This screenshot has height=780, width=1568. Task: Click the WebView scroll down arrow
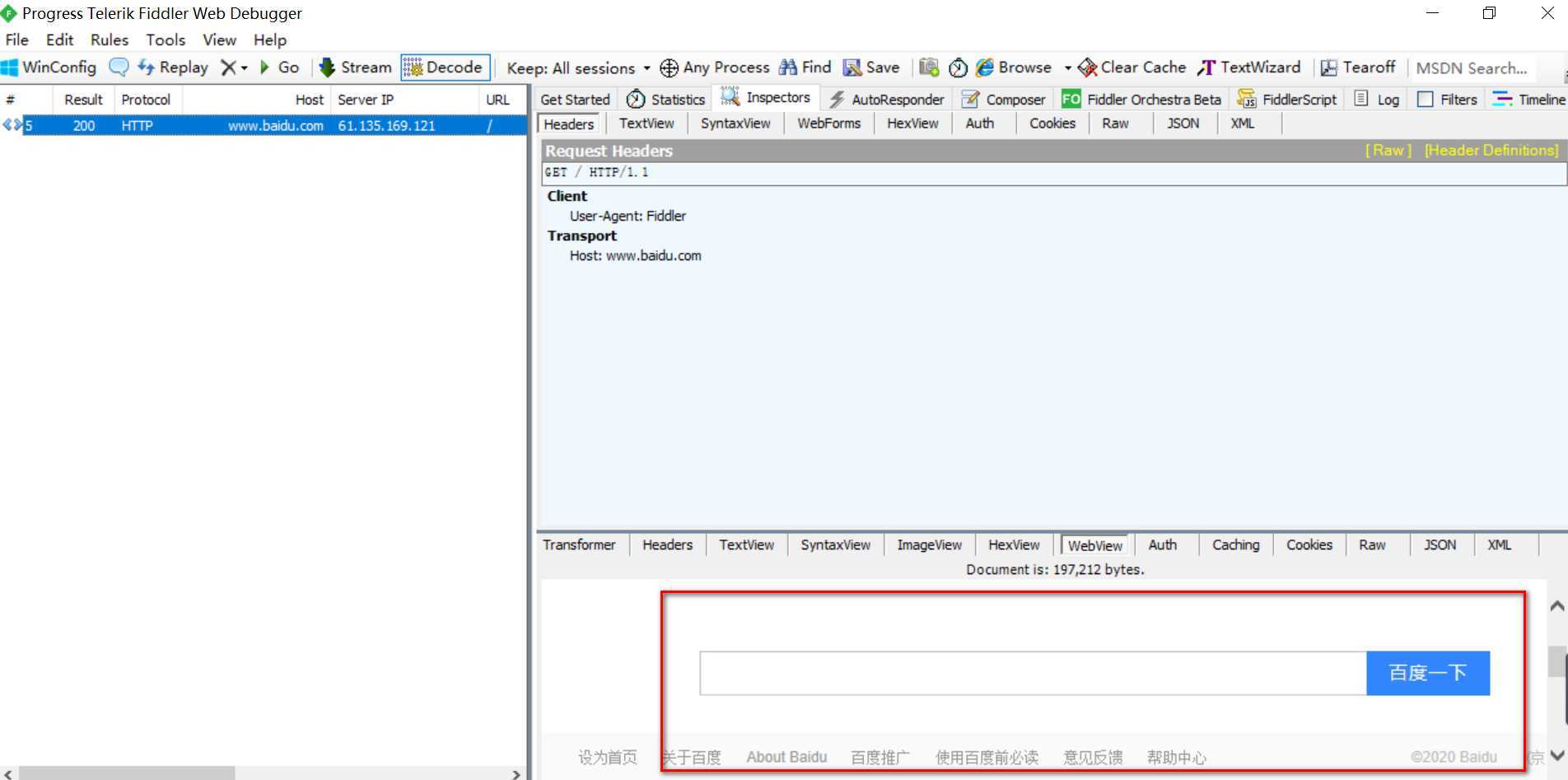(1556, 755)
